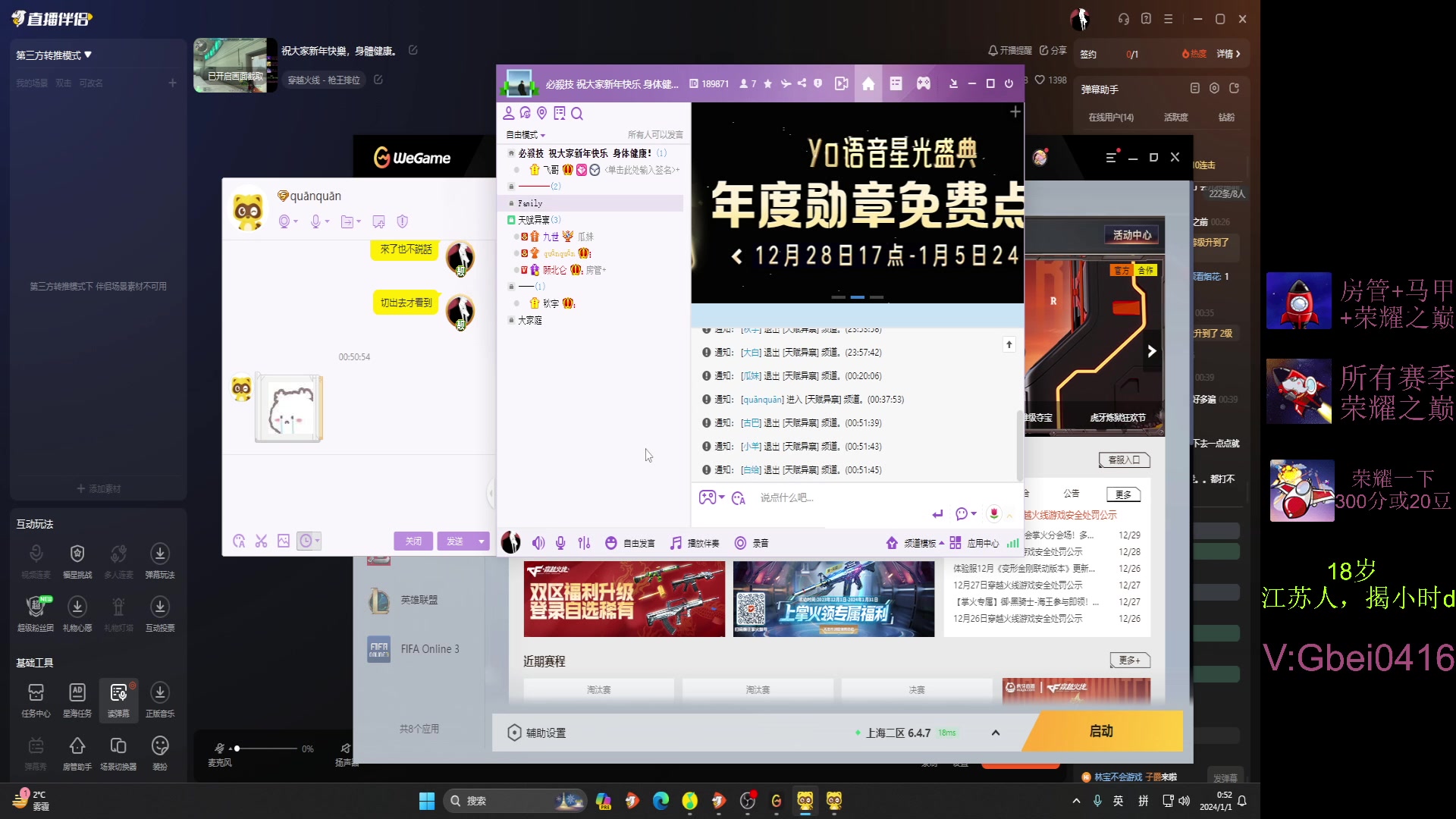Screen dimensions: 1456x819
Task: Click scissors screenshot icon in chat window
Action: [261, 541]
